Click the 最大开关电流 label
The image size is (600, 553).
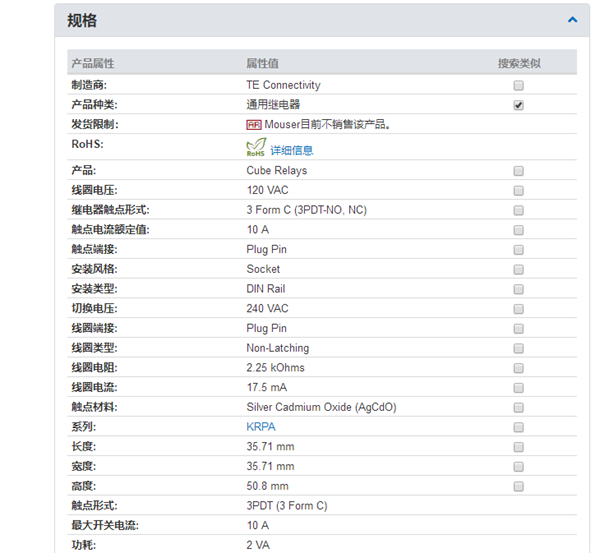coord(105,525)
